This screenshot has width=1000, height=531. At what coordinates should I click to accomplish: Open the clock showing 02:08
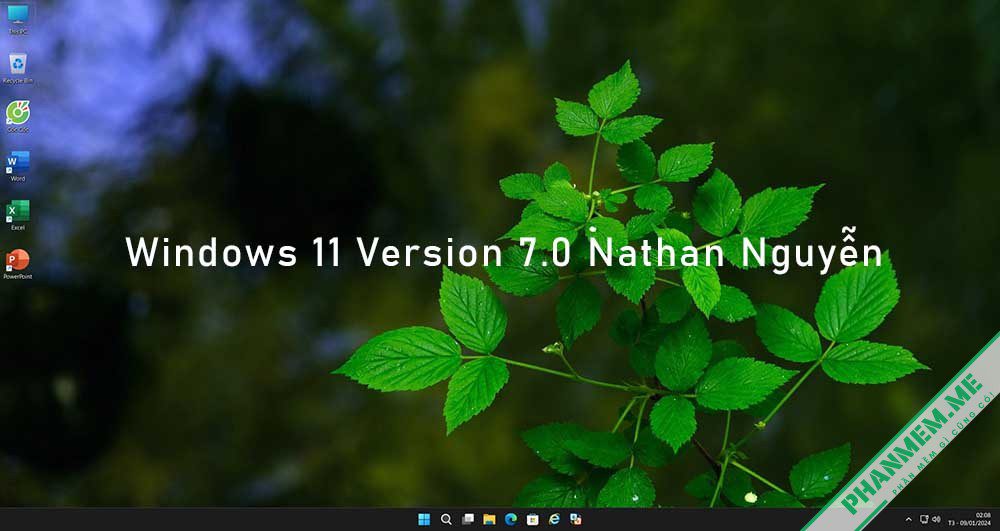pos(969,519)
